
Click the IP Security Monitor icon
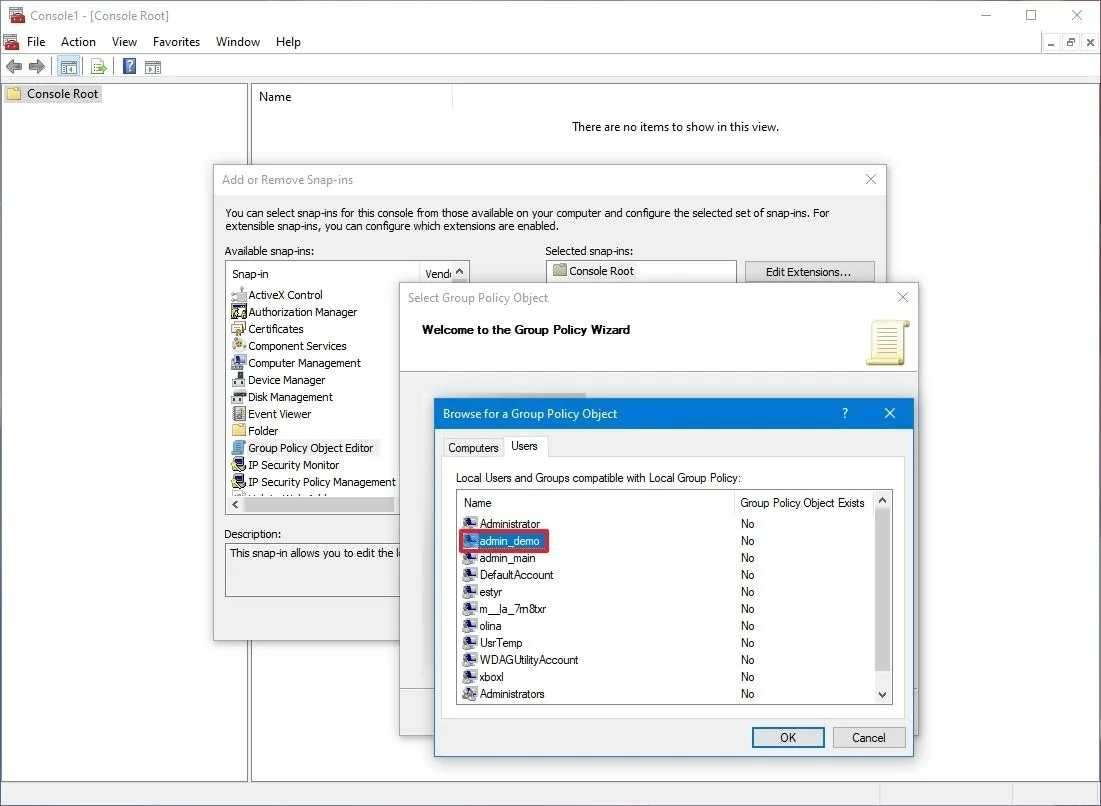239,465
